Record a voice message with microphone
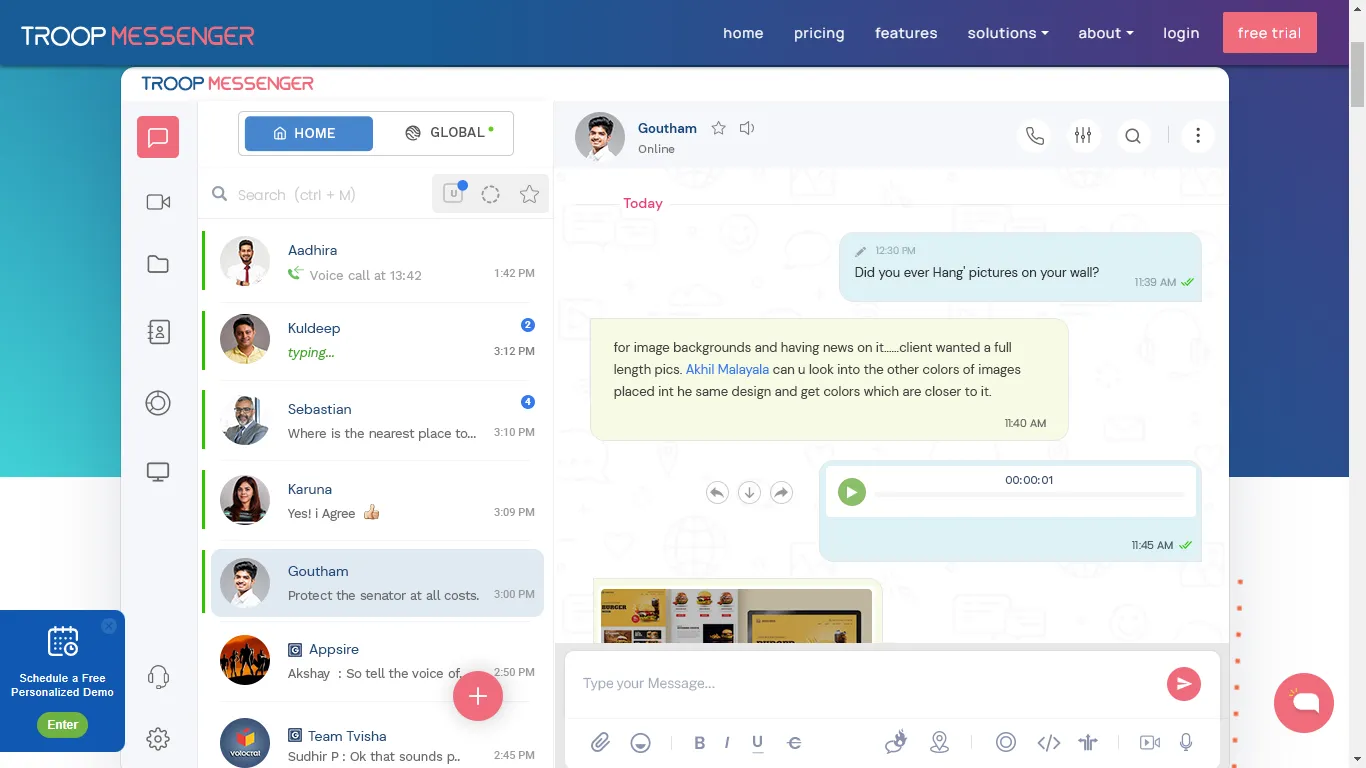 1186,742
